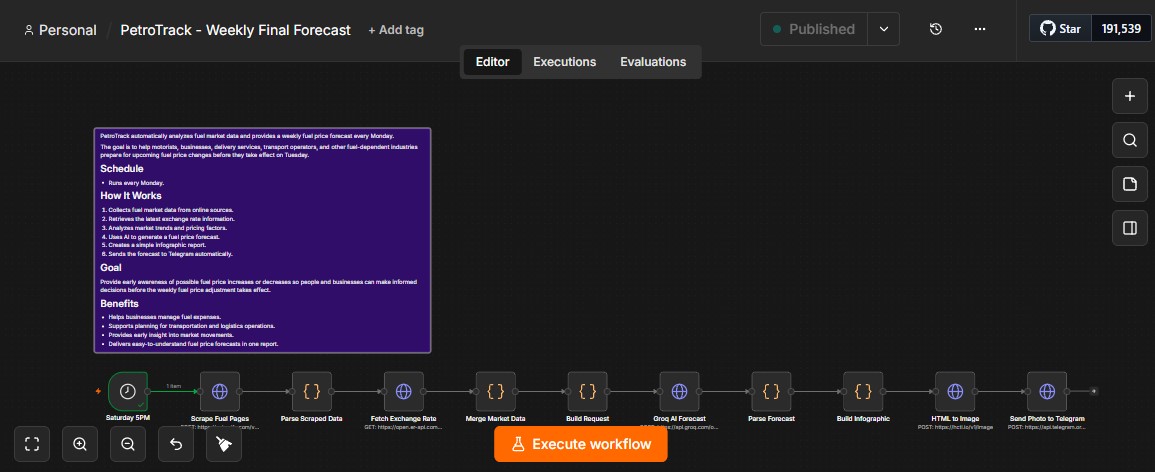This screenshot has width=1155, height=472.
Task: Open the Build Infographic code node
Action: (x=863, y=391)
